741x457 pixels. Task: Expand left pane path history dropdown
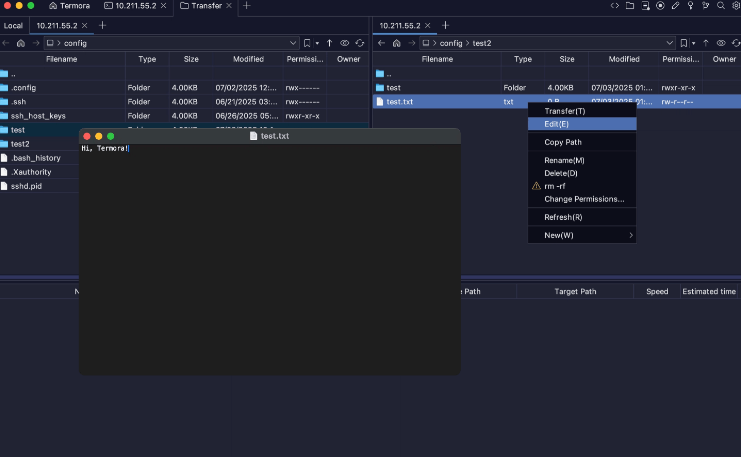click(293, 43)
